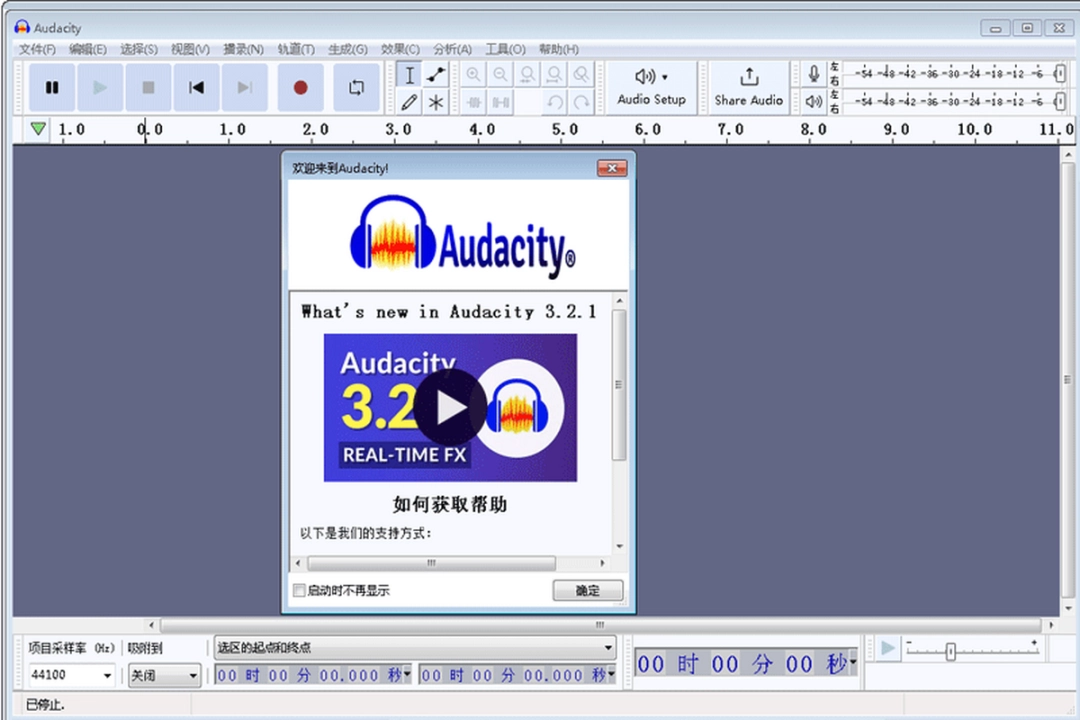Click the Share Audio button

[x=748, y=87]
